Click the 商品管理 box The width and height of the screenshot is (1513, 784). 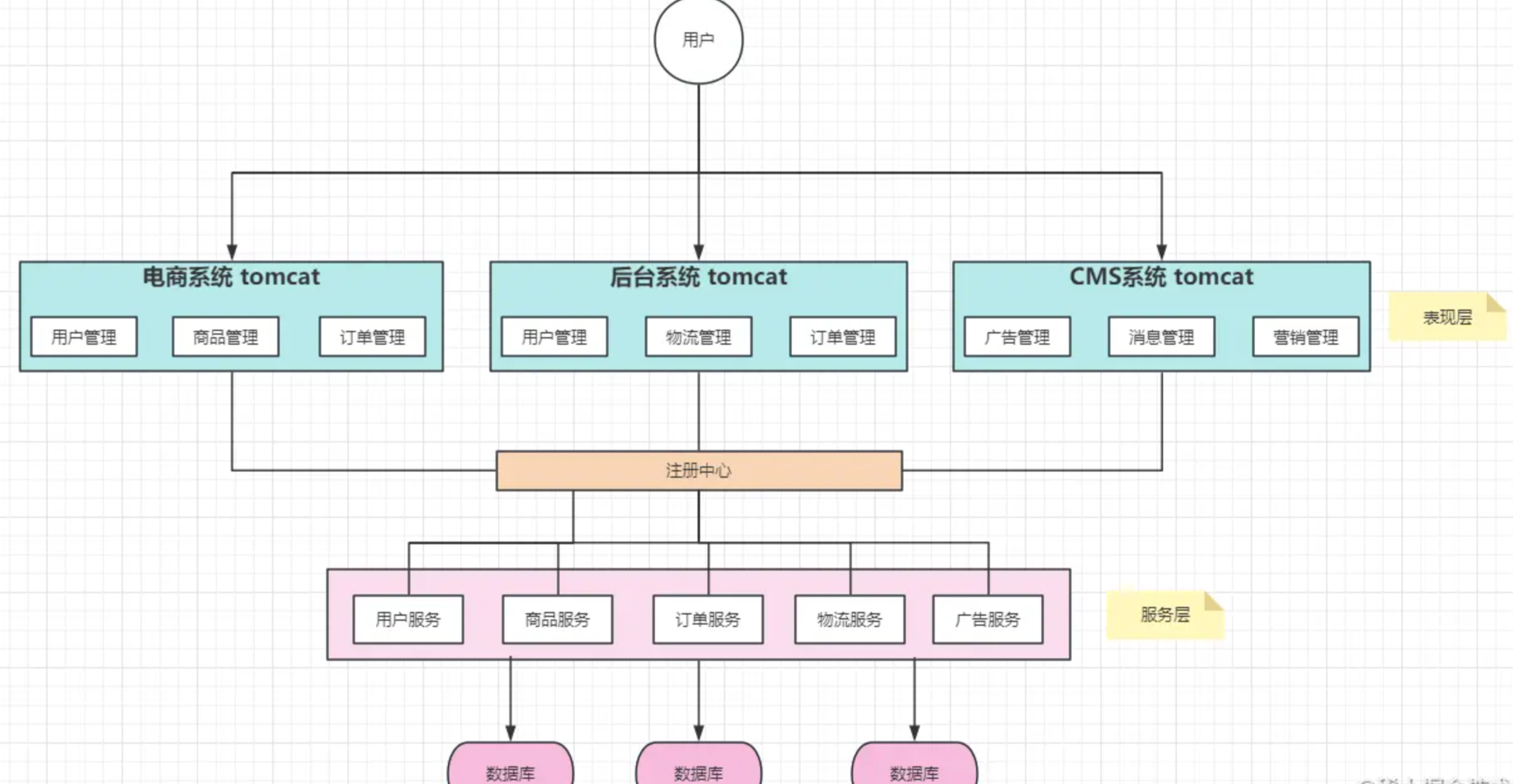[x=226, y=337]
